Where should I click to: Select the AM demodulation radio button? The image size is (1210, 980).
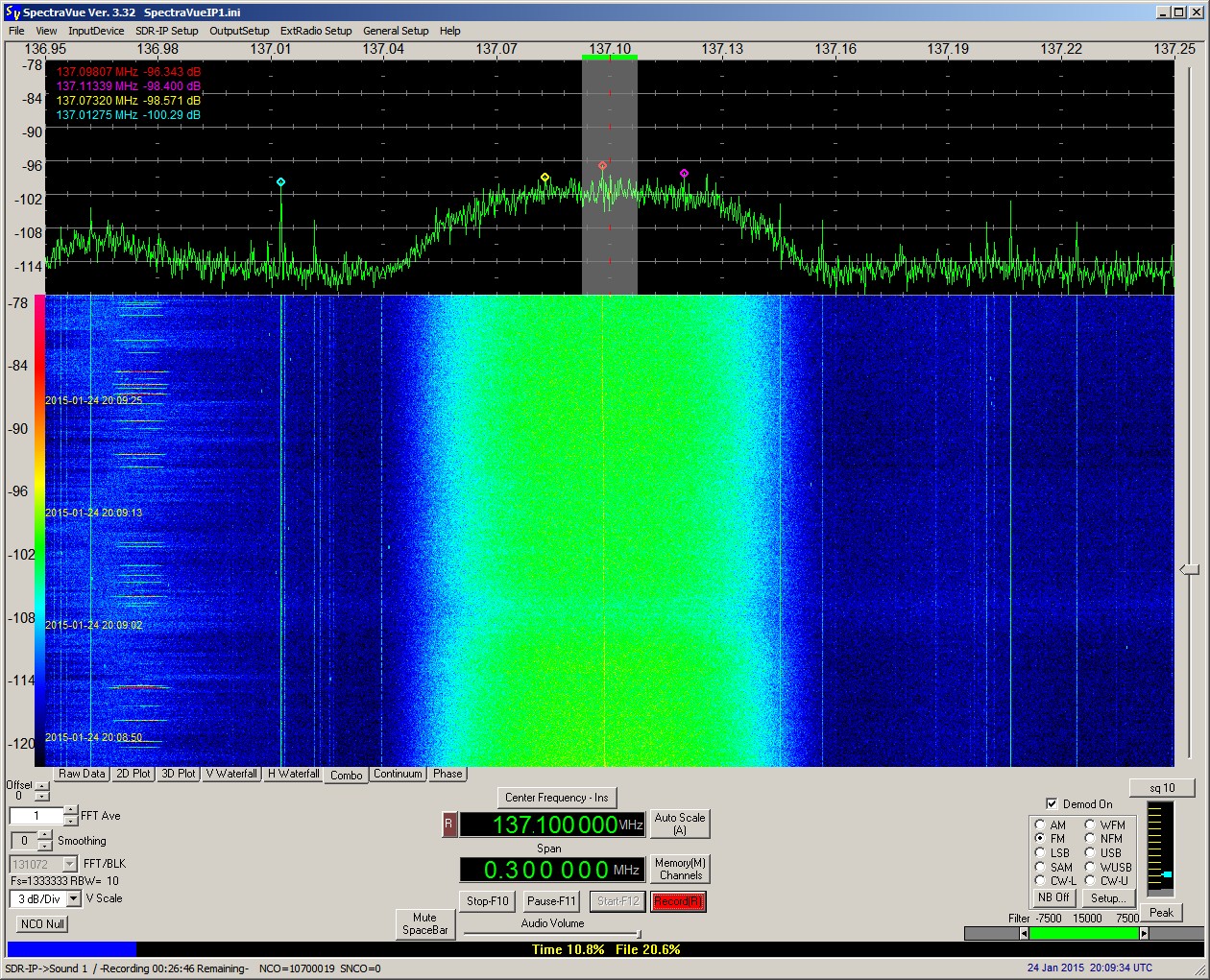1040,825
